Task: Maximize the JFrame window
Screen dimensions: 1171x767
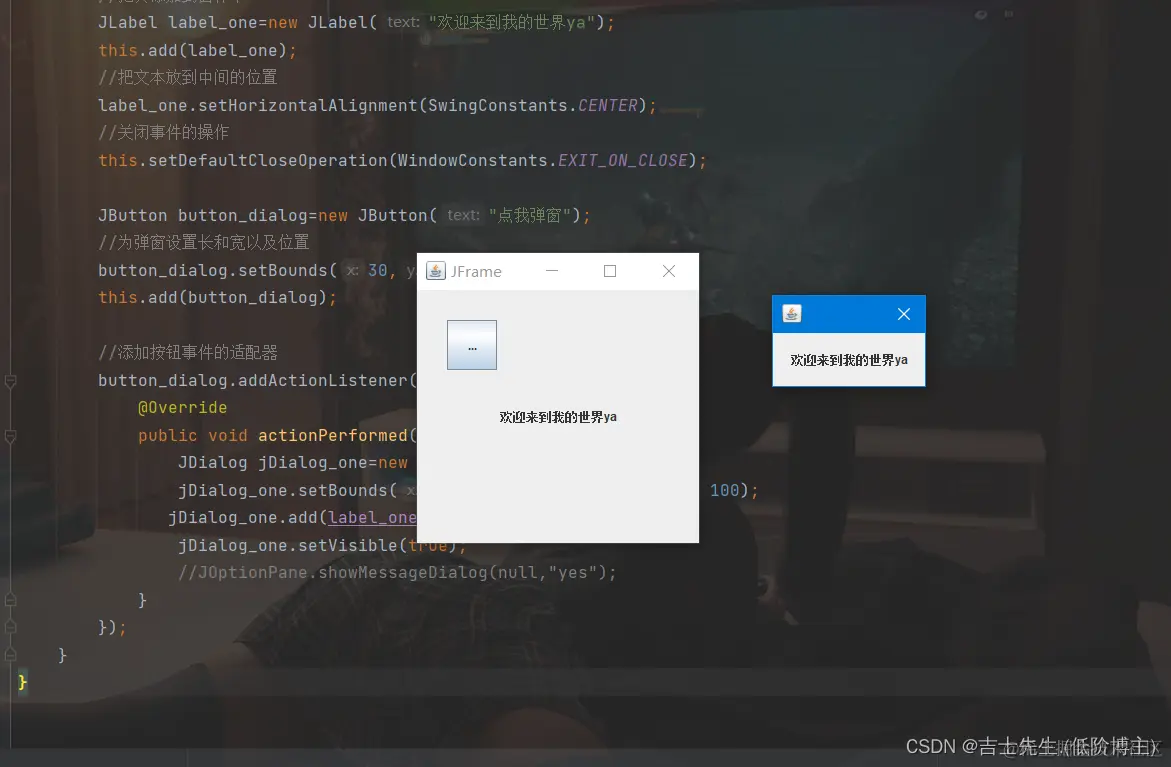Action: pos(610,270)
